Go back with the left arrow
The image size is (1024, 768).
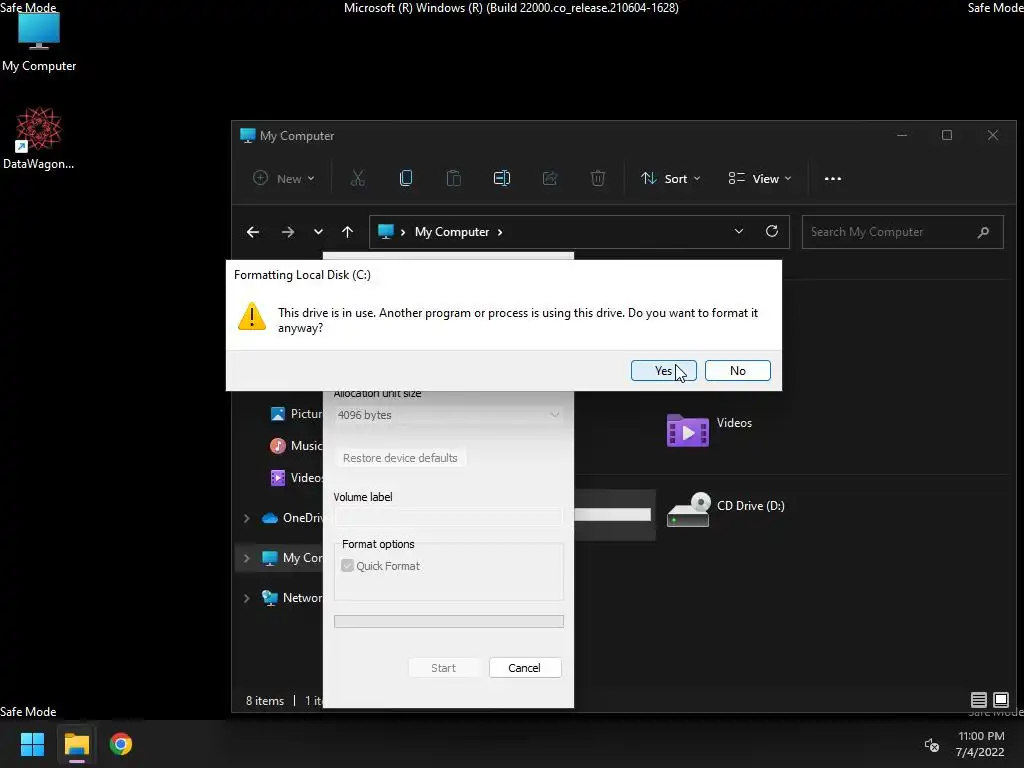pos(253,232)
